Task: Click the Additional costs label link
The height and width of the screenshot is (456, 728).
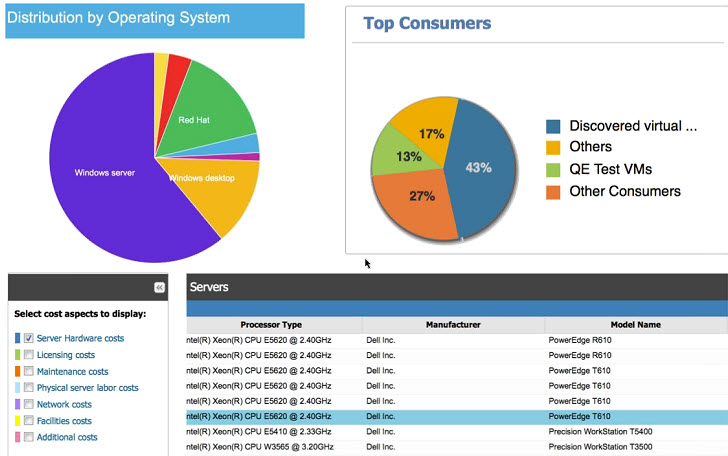Action: point(67,437)
